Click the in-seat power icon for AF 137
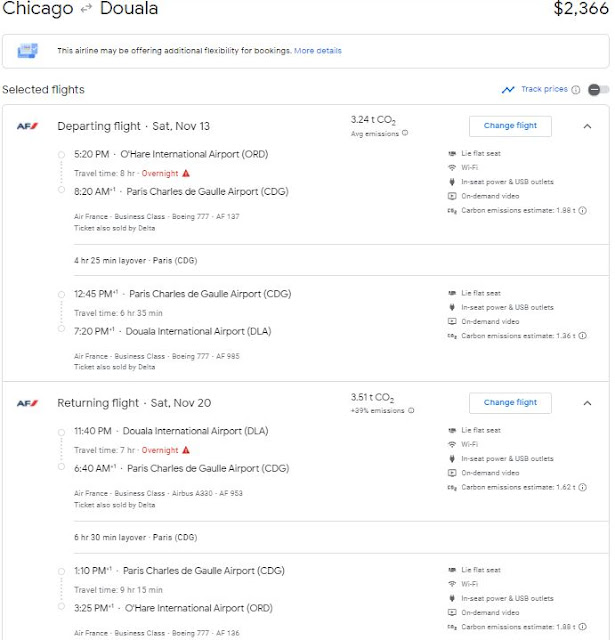Viewport: 615px width, 640px height. 452,182
